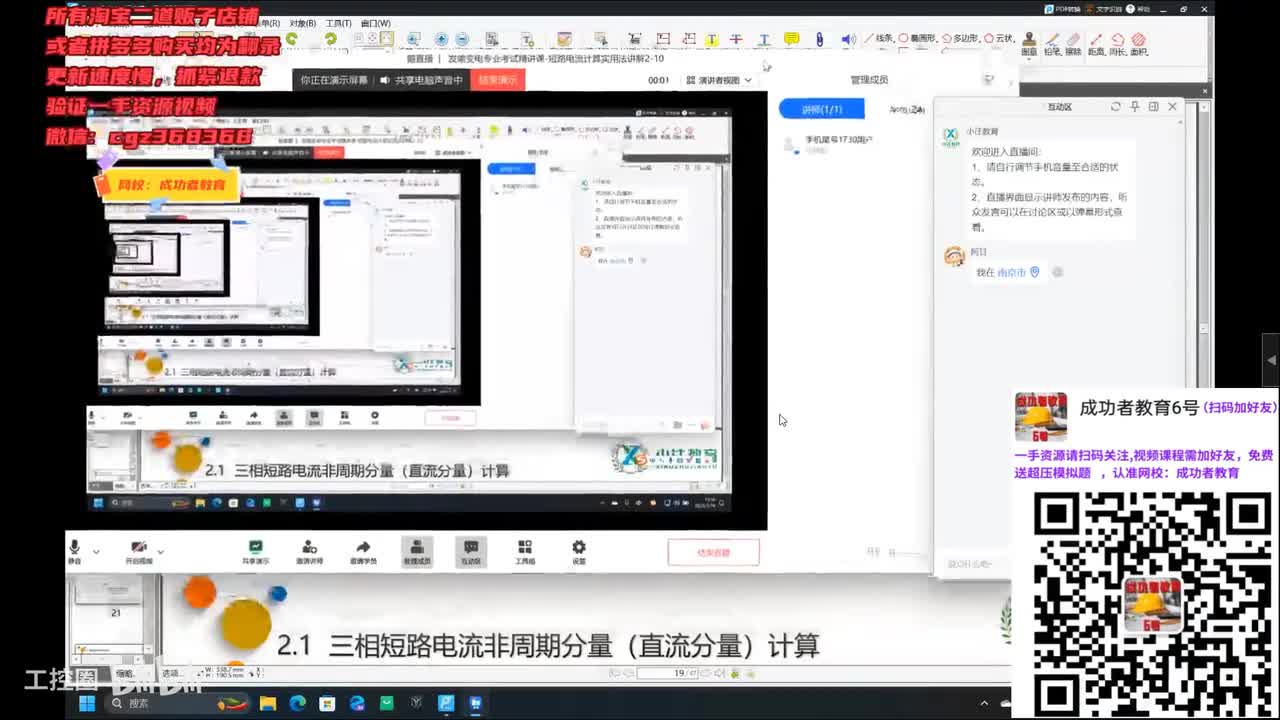Open the toolbox (工具箱) icon
The height and width of the screenshot is (720, 1280).
525,551
